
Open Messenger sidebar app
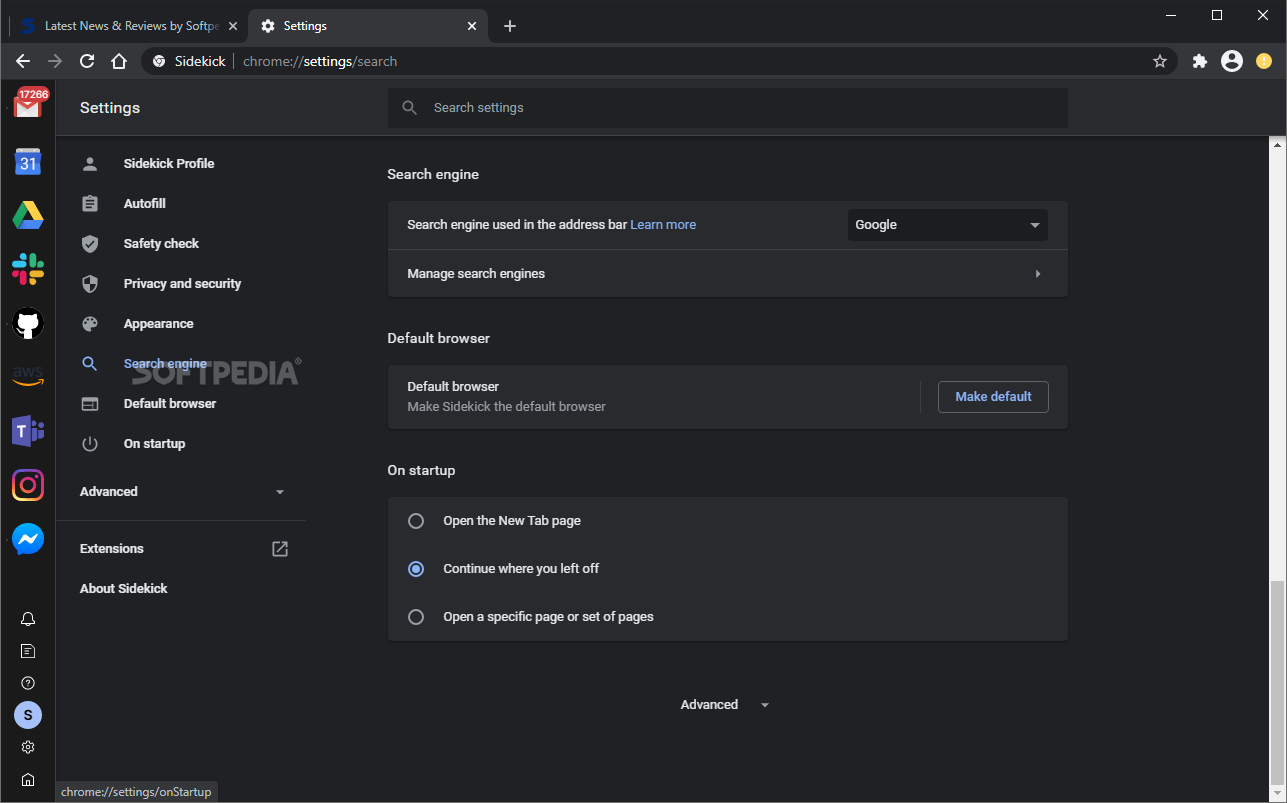click(x=28, y=539)
